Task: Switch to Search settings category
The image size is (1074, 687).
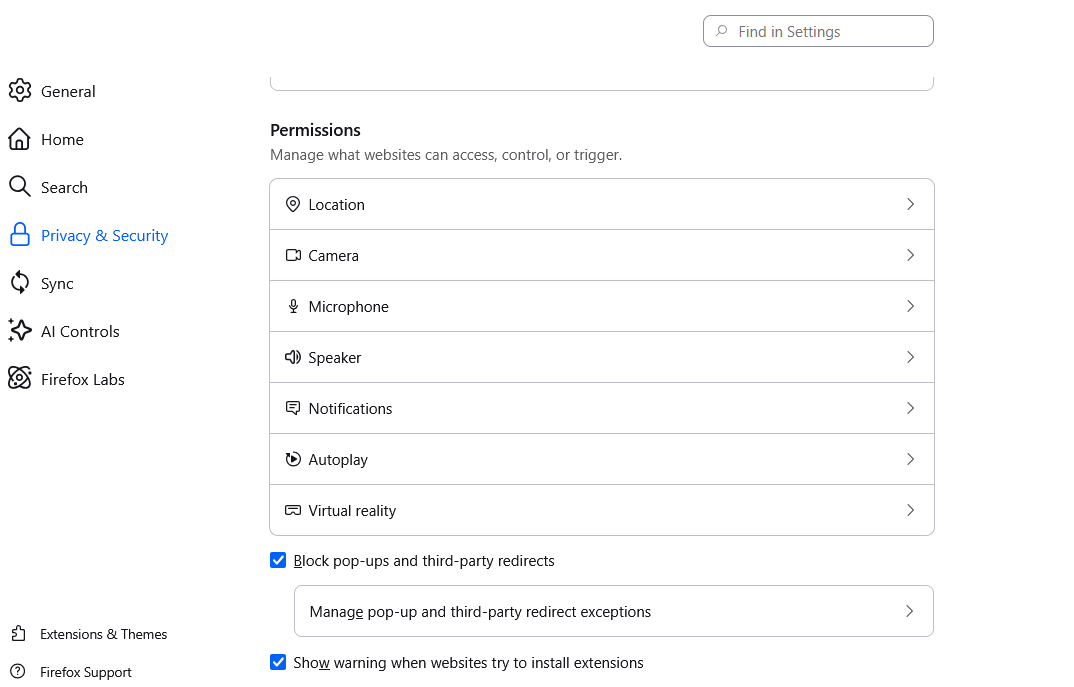Action: click(64, 187)
